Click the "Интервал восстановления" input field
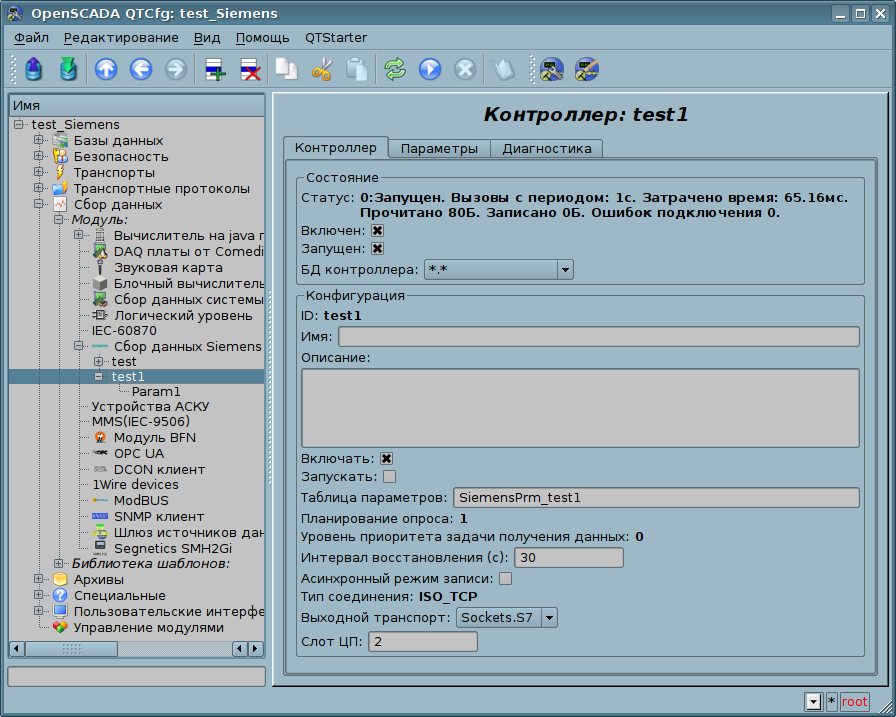The image size is (896, 717). (x=568, y=558)
